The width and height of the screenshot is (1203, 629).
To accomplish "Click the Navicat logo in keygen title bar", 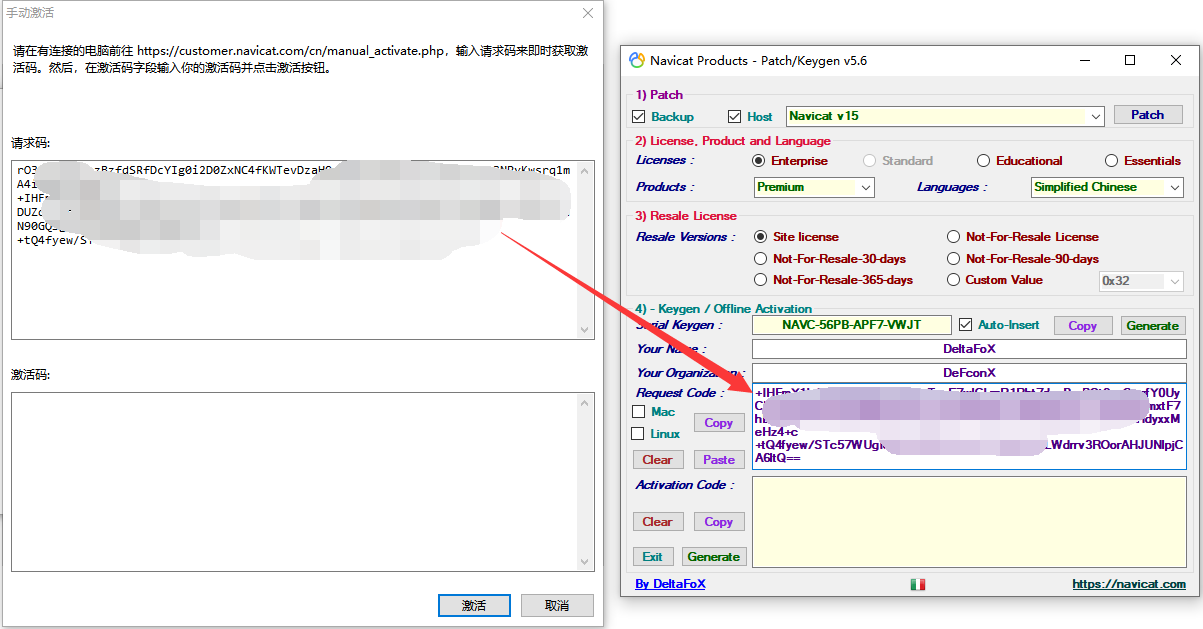I will tap(637, 60).
